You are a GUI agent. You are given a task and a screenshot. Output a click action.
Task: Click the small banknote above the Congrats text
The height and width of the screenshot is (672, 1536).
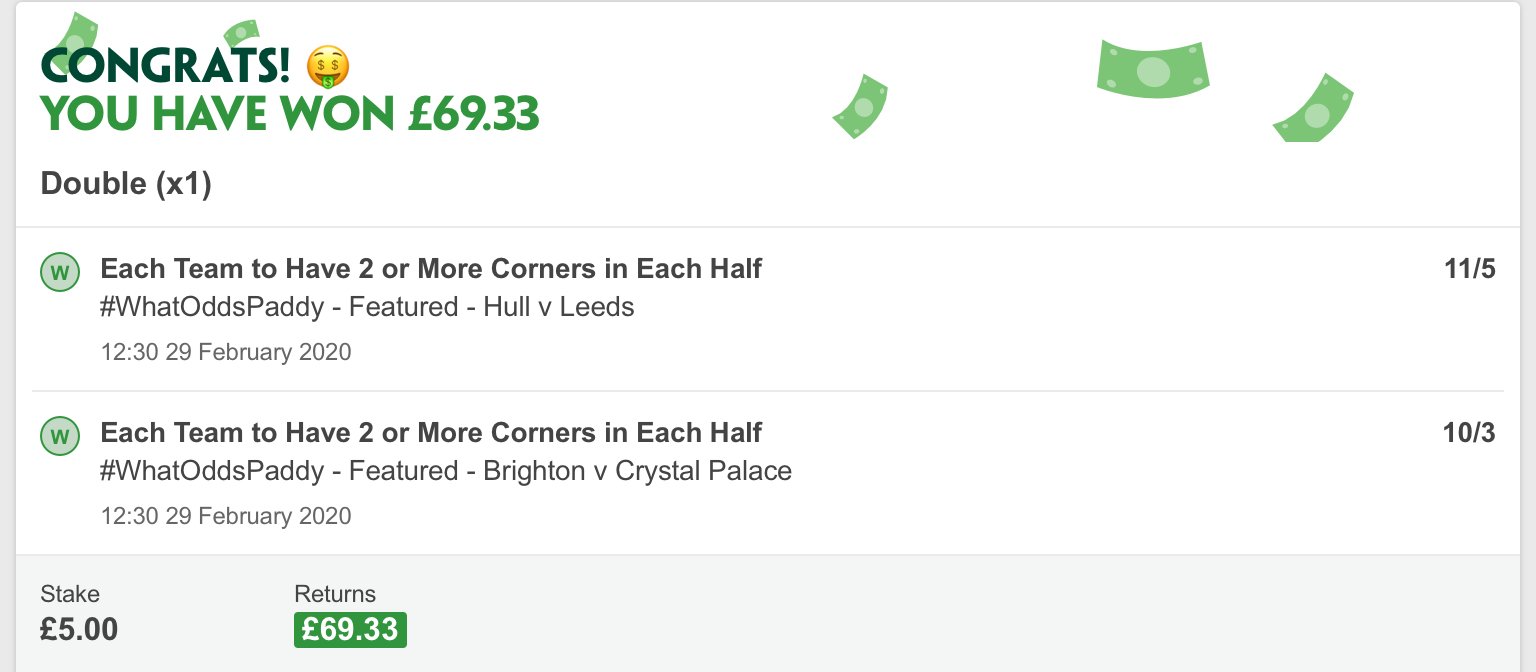point(242,34)
